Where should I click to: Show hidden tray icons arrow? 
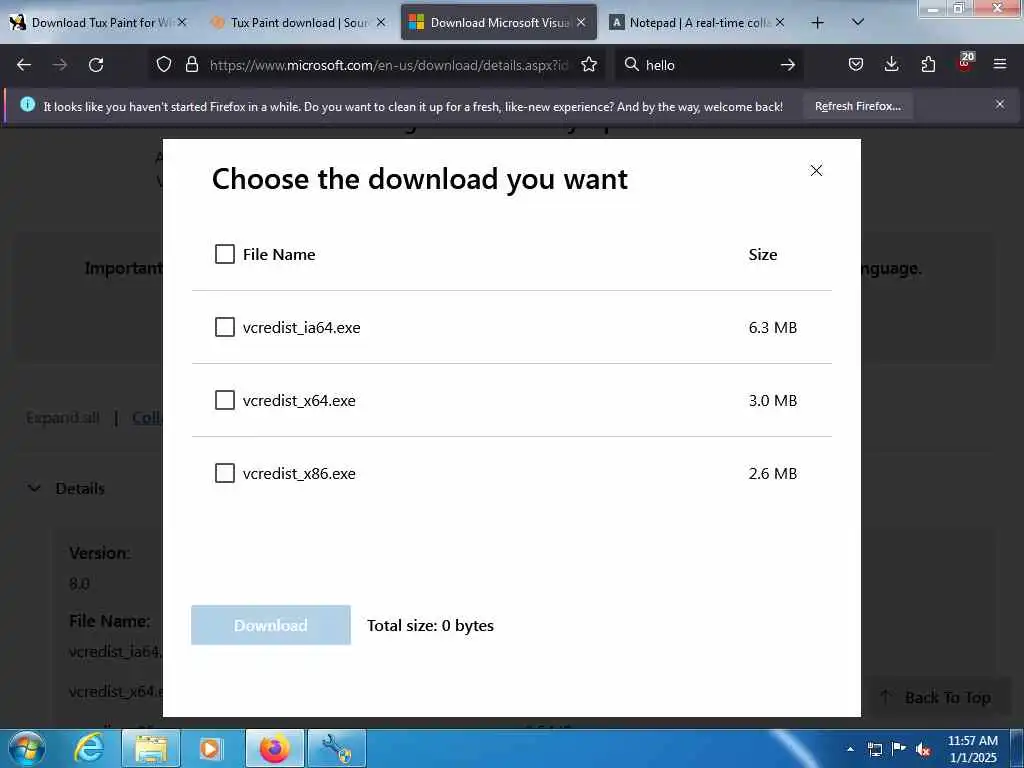[x=850, y=749]
